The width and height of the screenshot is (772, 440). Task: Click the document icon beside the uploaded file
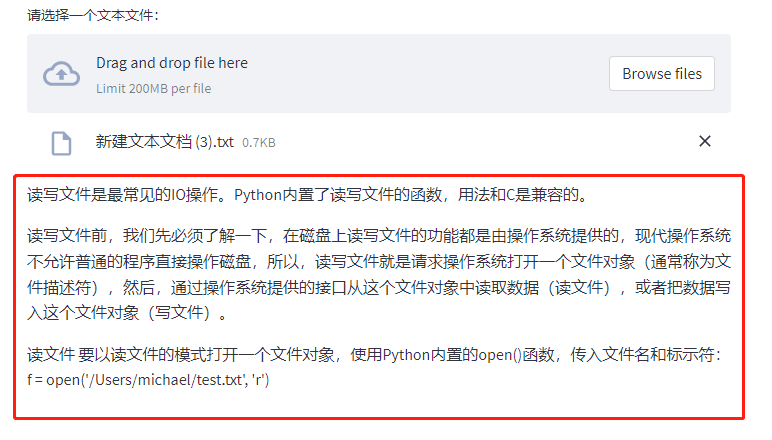click(x=62, y=143)
